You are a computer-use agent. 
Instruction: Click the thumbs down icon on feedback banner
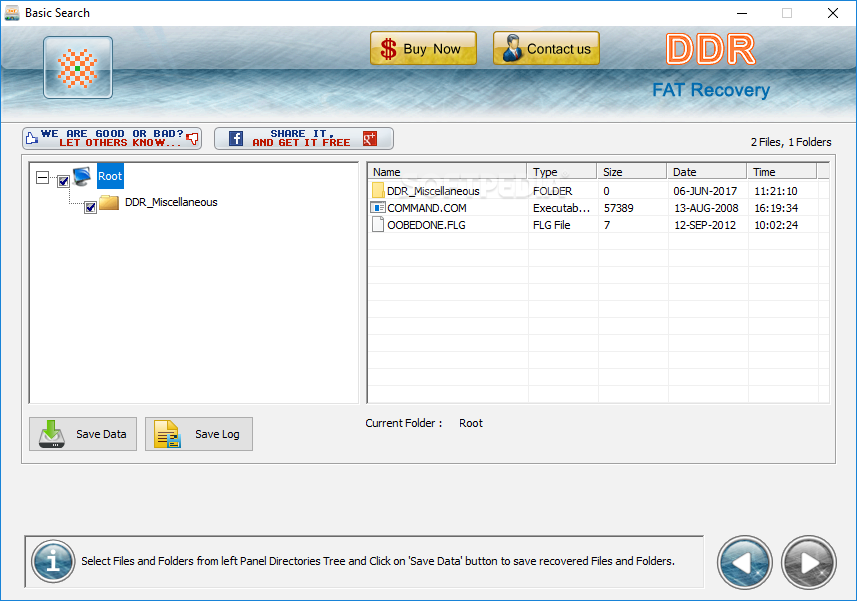192,138
